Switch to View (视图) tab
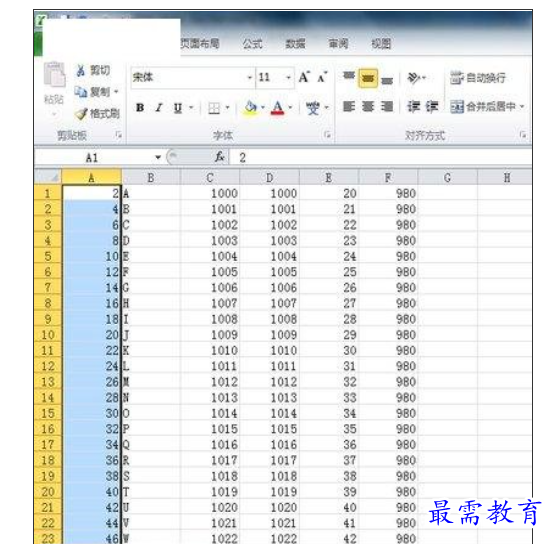The width and height of the screenshot is (550, 544). 381,44
